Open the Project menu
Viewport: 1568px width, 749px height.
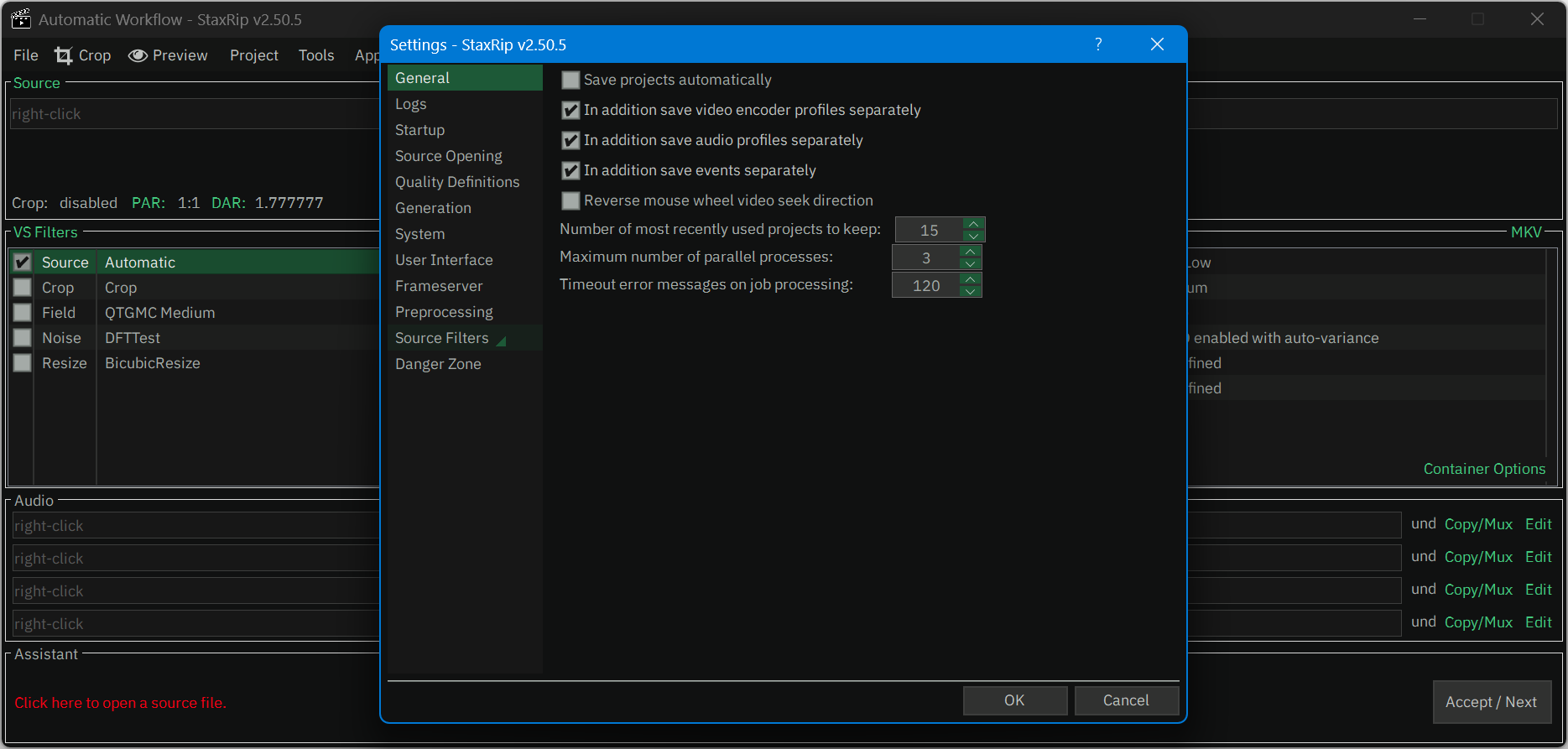point(253,55)
